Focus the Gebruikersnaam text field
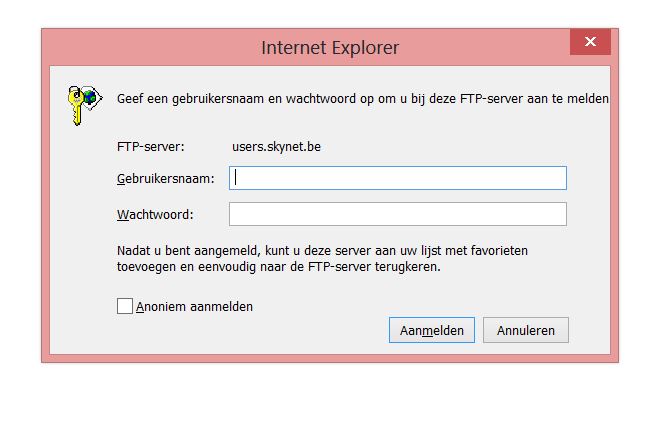This screenshot has height=440, width=661. [398, 178]
